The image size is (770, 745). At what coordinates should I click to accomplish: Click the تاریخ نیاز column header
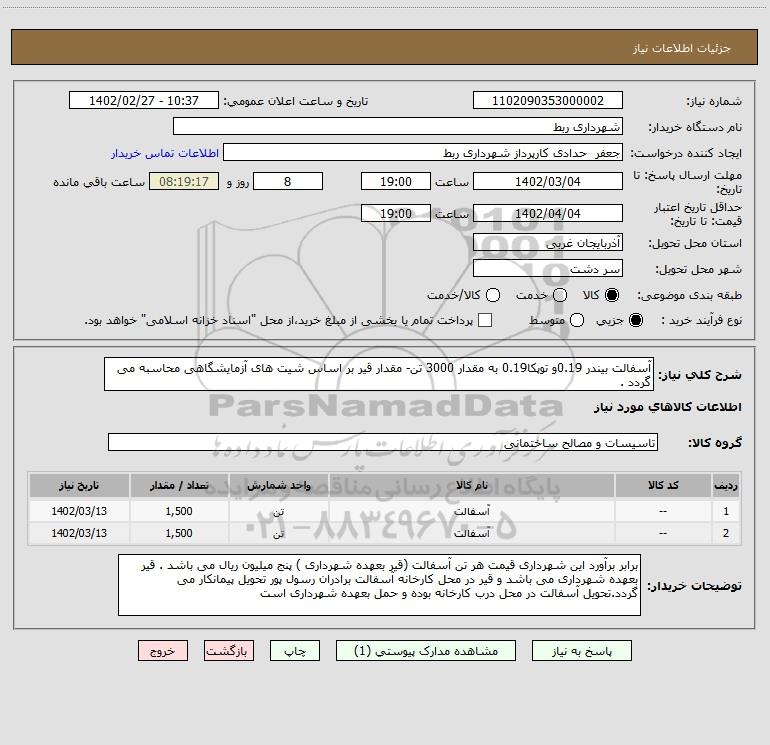pyautogui.click(x=79, y=485)
